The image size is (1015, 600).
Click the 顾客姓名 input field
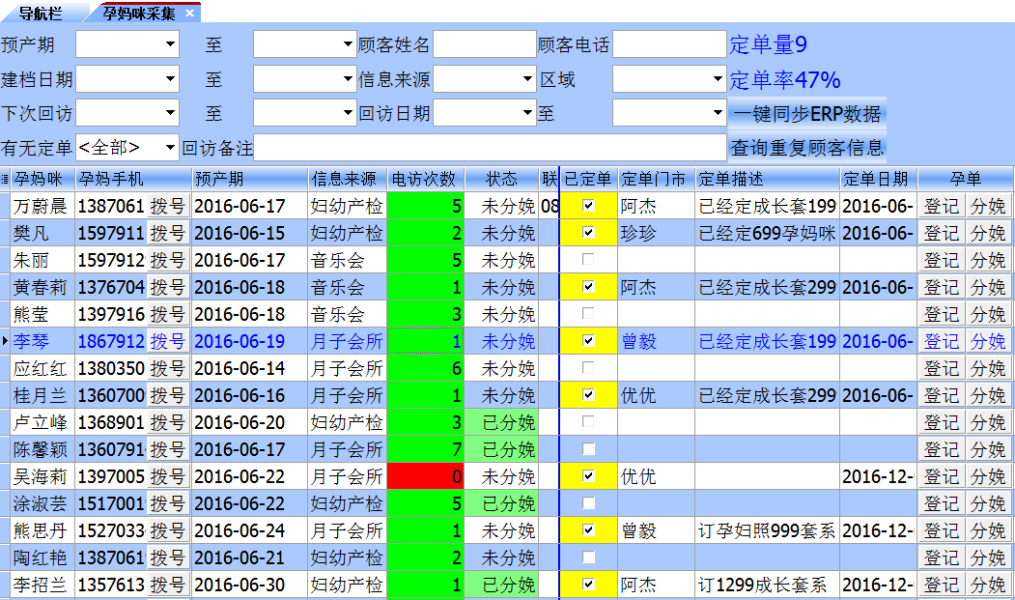[484, 45]
